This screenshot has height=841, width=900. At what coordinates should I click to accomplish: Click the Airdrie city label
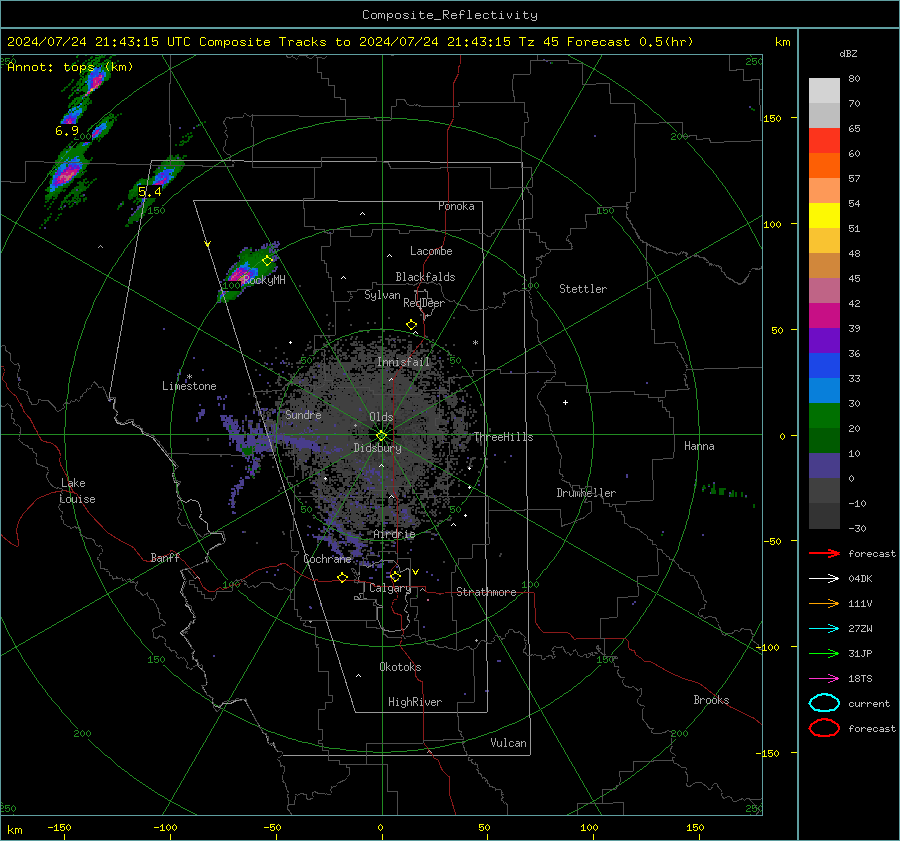coord(394,534)
